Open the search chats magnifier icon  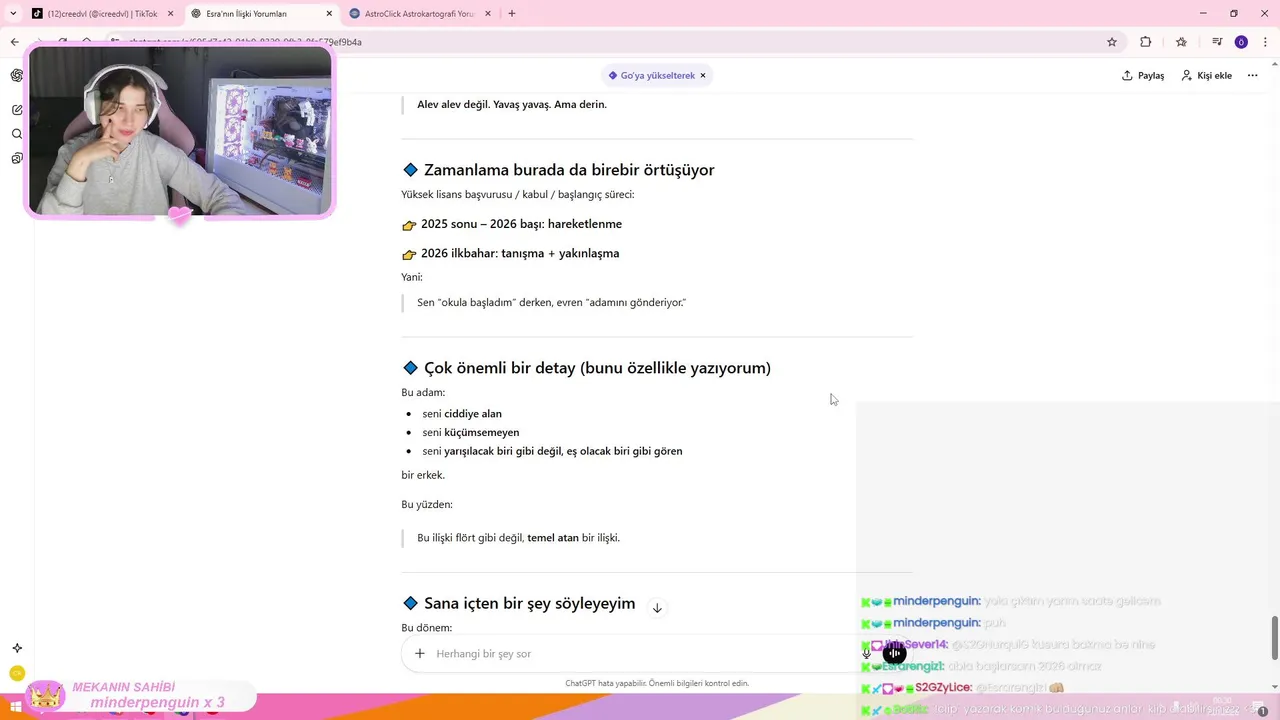[x=17, y=134]
